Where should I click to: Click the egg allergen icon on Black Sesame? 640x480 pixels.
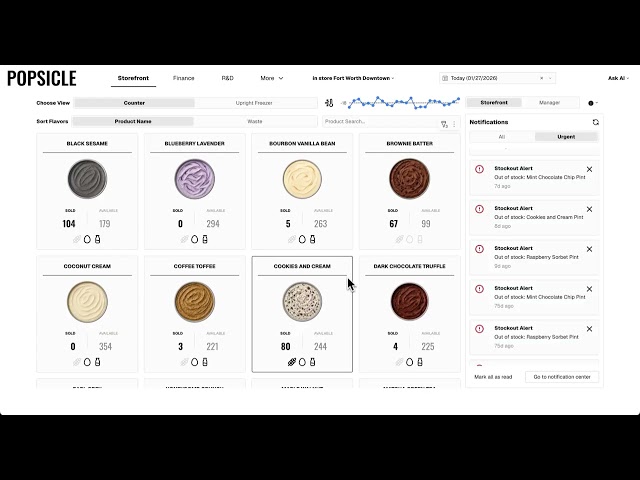coord(87,240)
